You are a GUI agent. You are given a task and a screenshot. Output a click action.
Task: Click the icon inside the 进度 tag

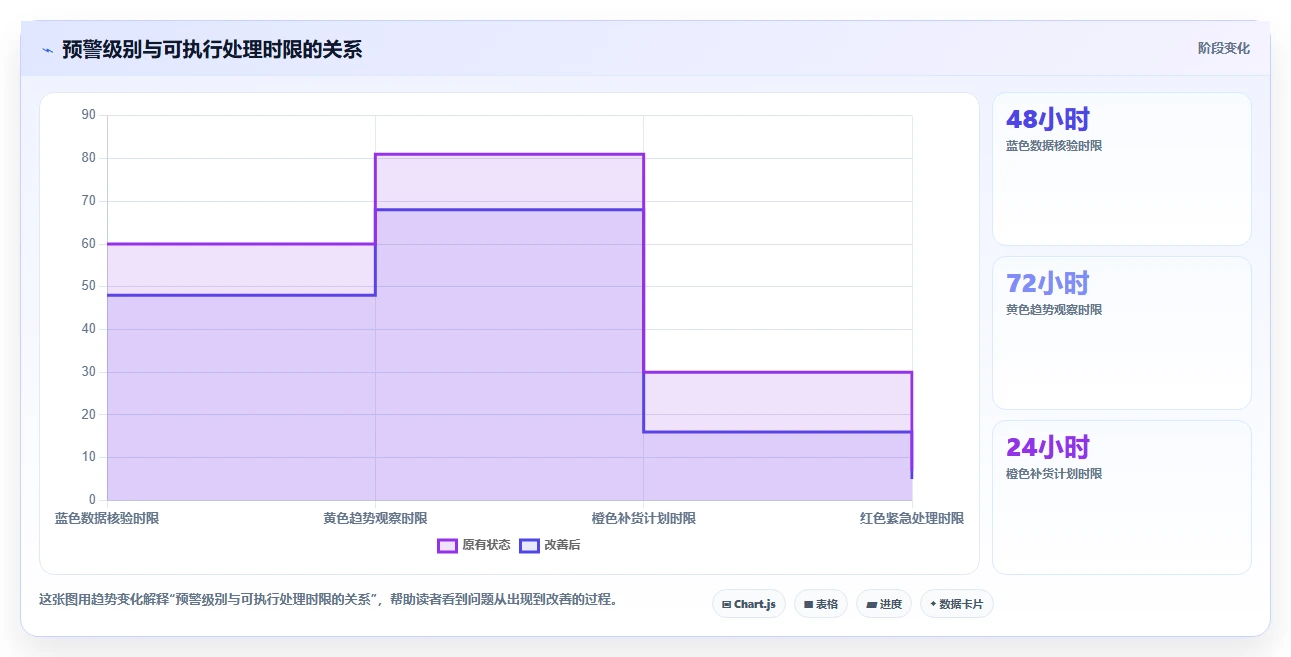pyautogui.click(x=871, y=604)
